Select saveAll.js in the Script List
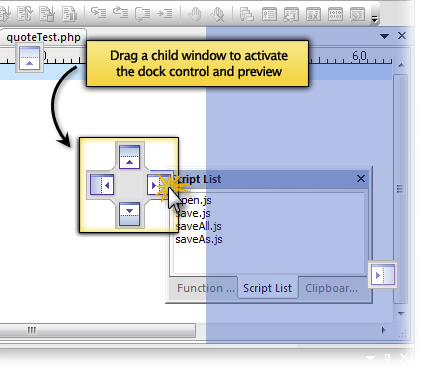This screenshot has width=423, height=370. point(198,226)
